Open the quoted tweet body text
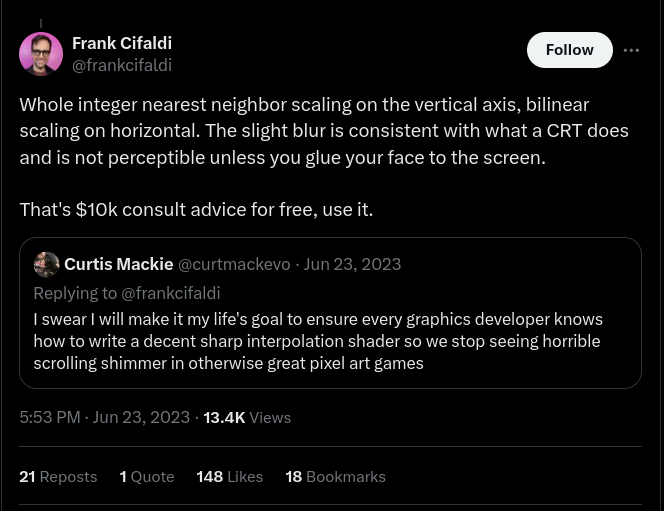664x511 pixels. [x=318, y=341]
